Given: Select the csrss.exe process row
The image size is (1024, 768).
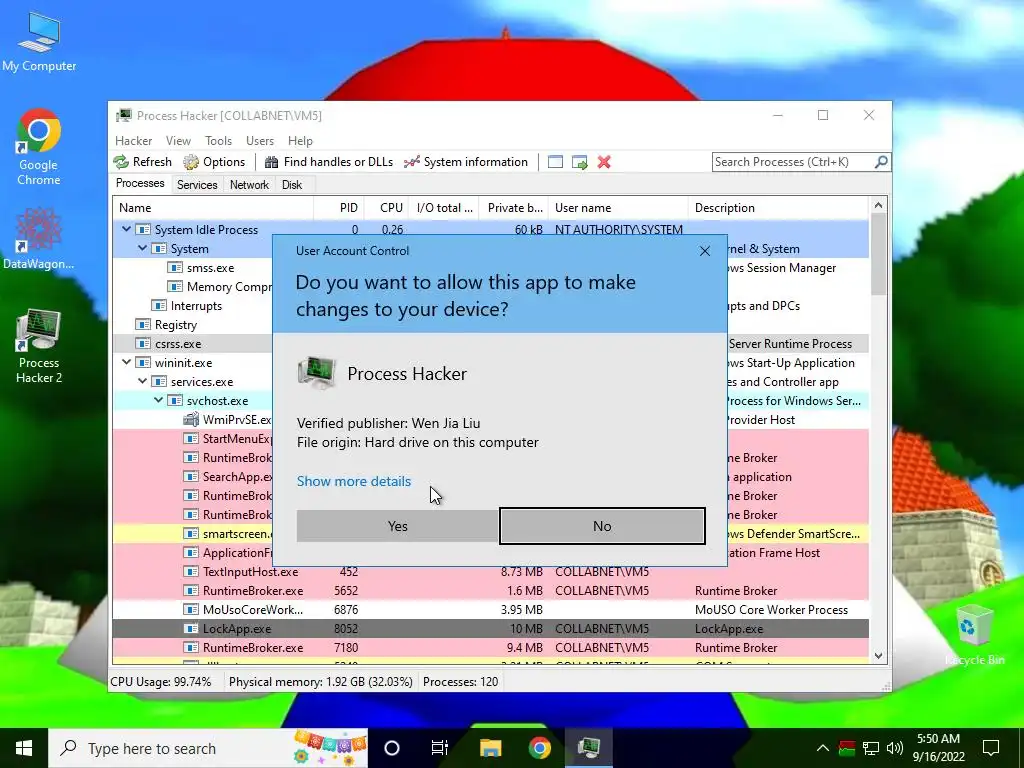Looking at the screenshot, I should pos(192,344).
